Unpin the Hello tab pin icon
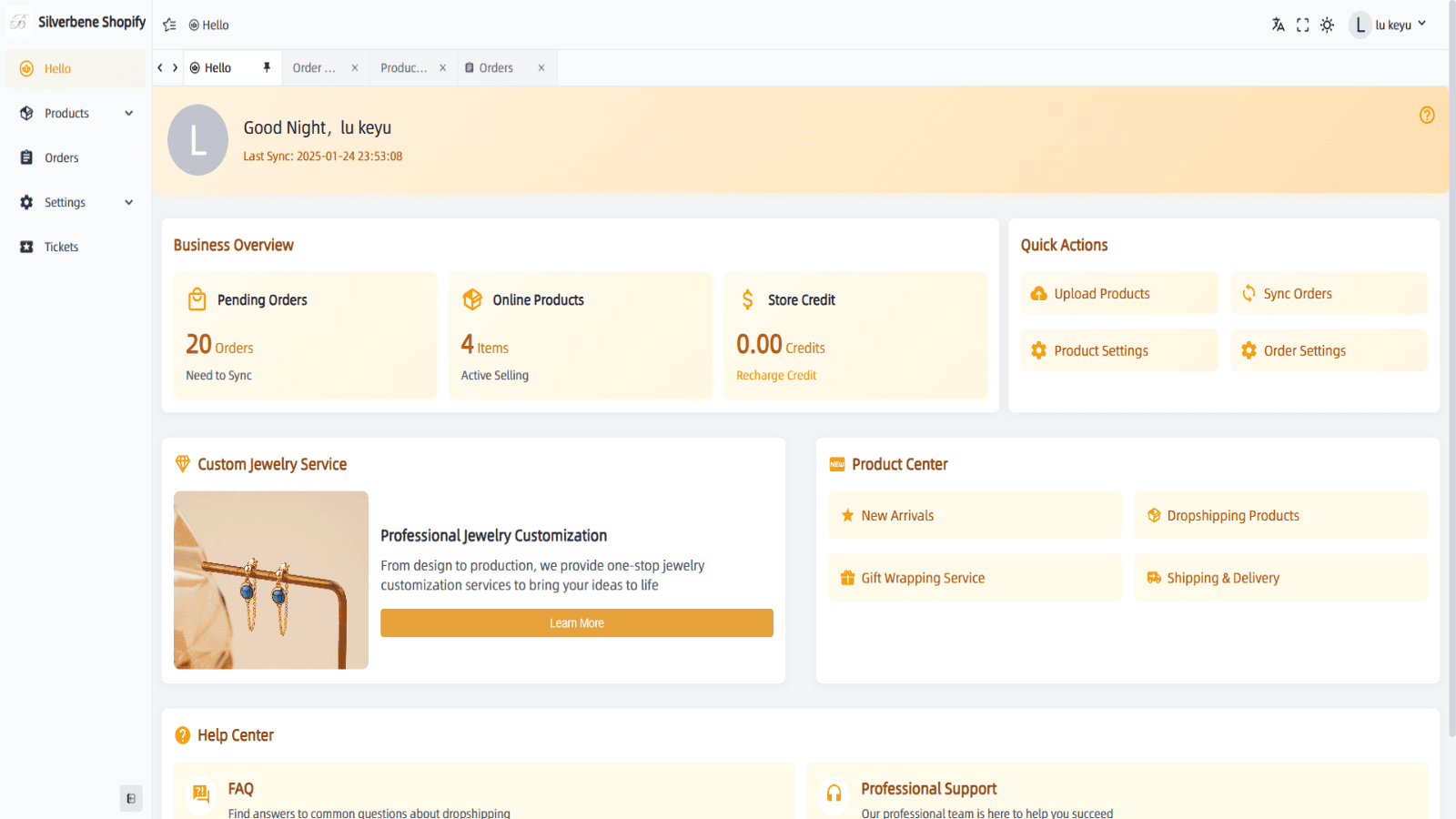The height and width of the screenshot is (819, 1456). [x=267, y=68]
